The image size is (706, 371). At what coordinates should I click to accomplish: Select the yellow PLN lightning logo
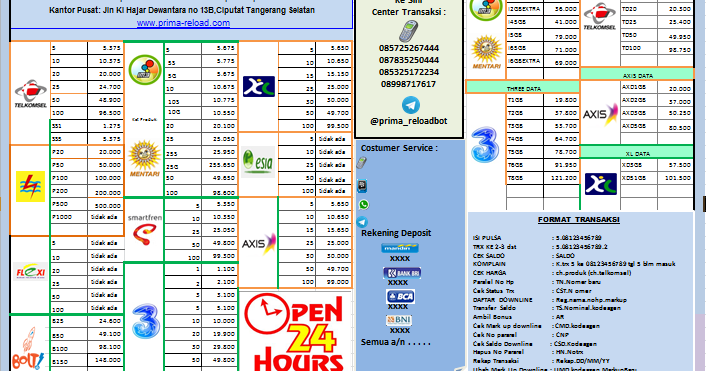[x=30, y=186]
